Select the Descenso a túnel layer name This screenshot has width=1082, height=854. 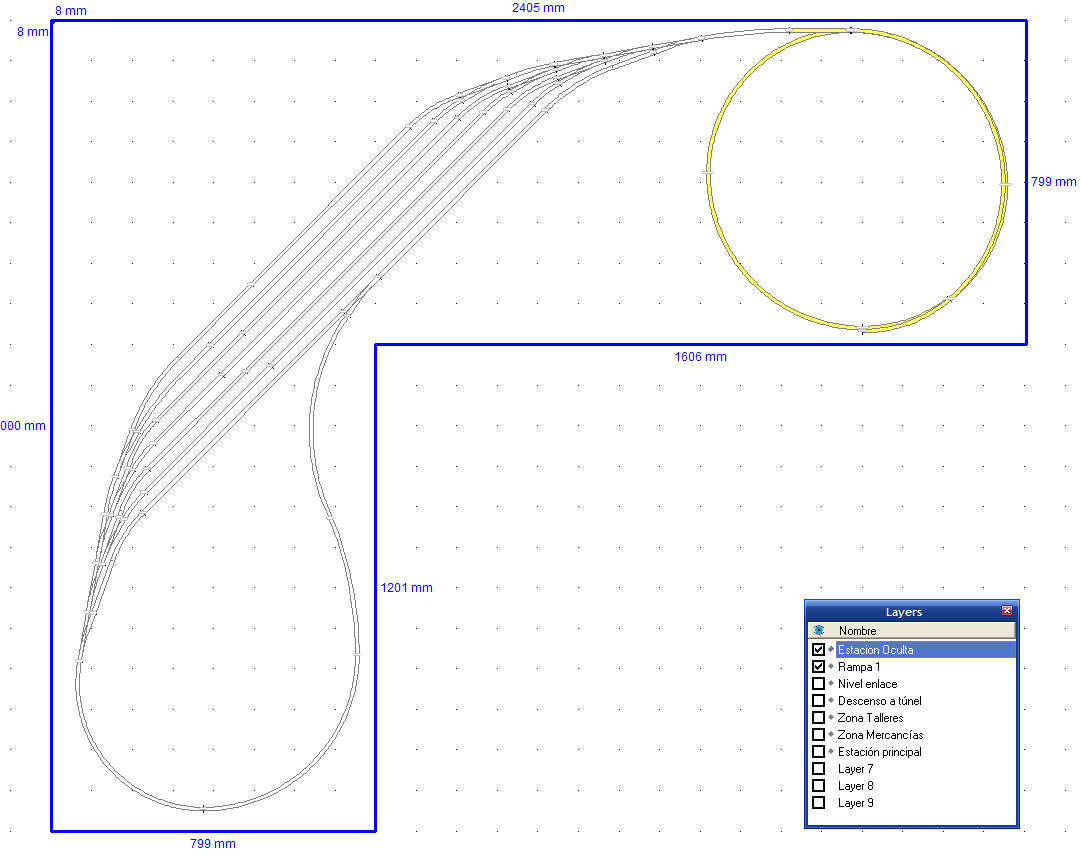879,701
